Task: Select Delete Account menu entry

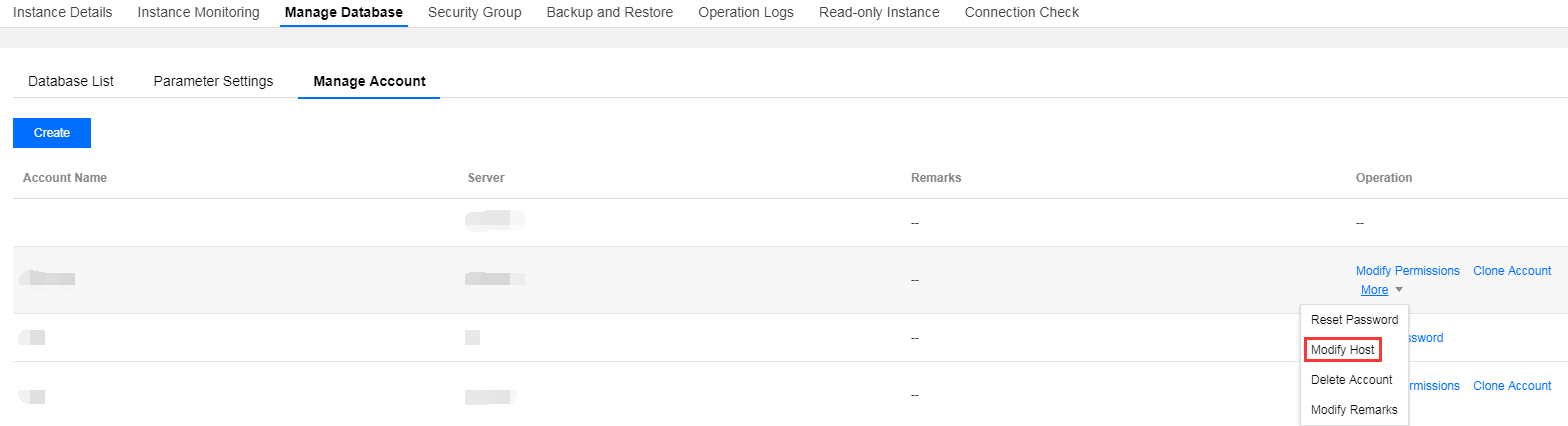Action: (x=1351, y=380)
